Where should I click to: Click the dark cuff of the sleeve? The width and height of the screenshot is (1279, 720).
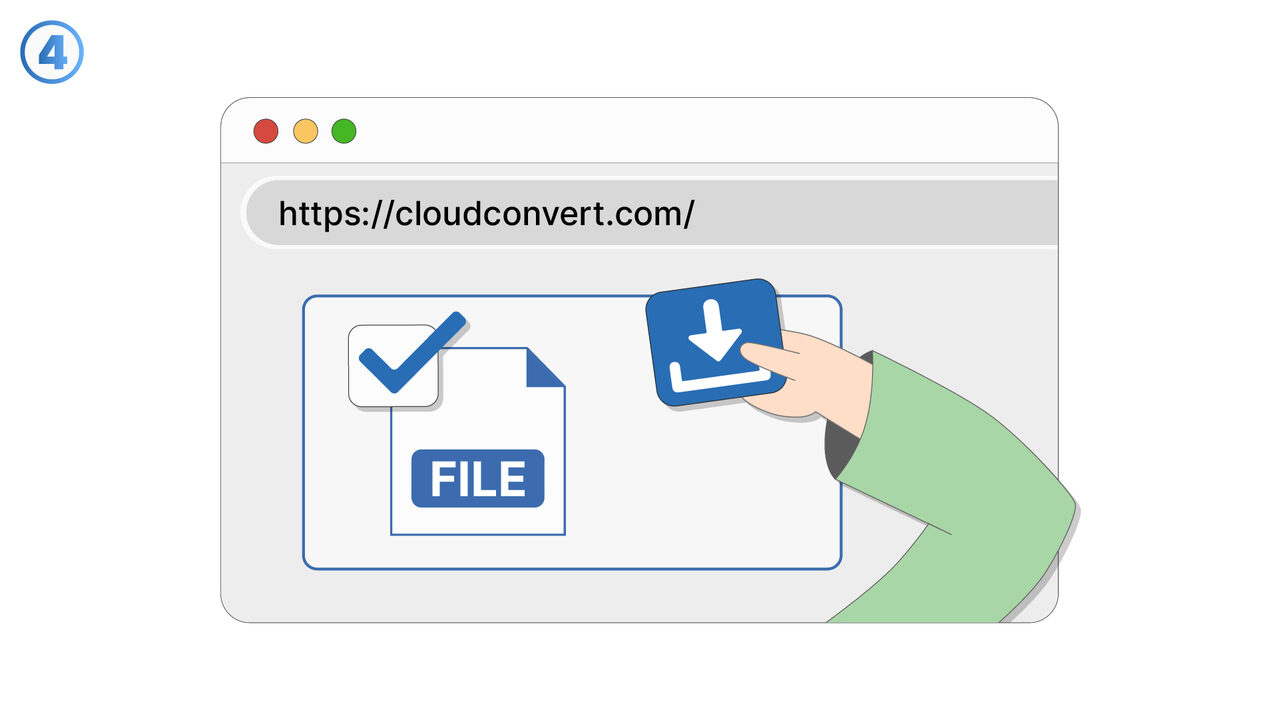(x=837, y=446)
